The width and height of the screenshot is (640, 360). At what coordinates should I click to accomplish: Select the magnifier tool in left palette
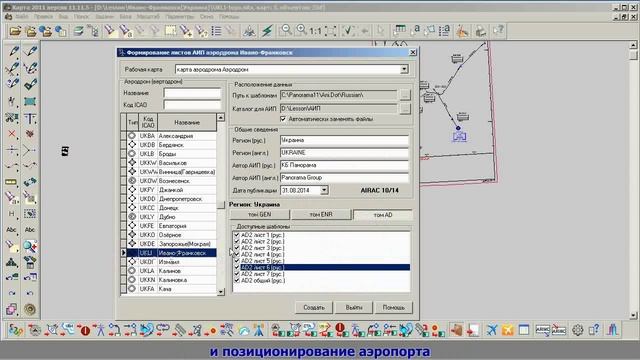point(30,246)
